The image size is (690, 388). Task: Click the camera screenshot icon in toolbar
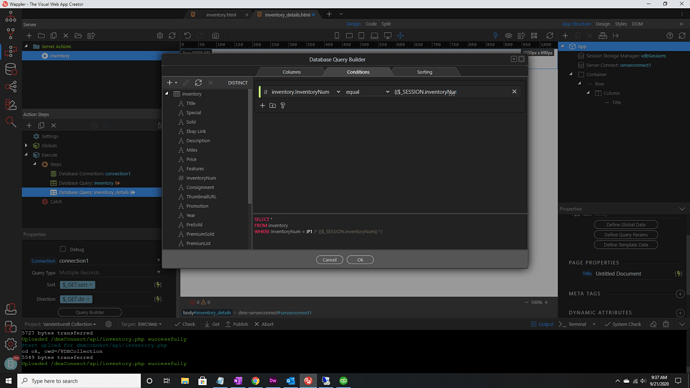(215, 36)
